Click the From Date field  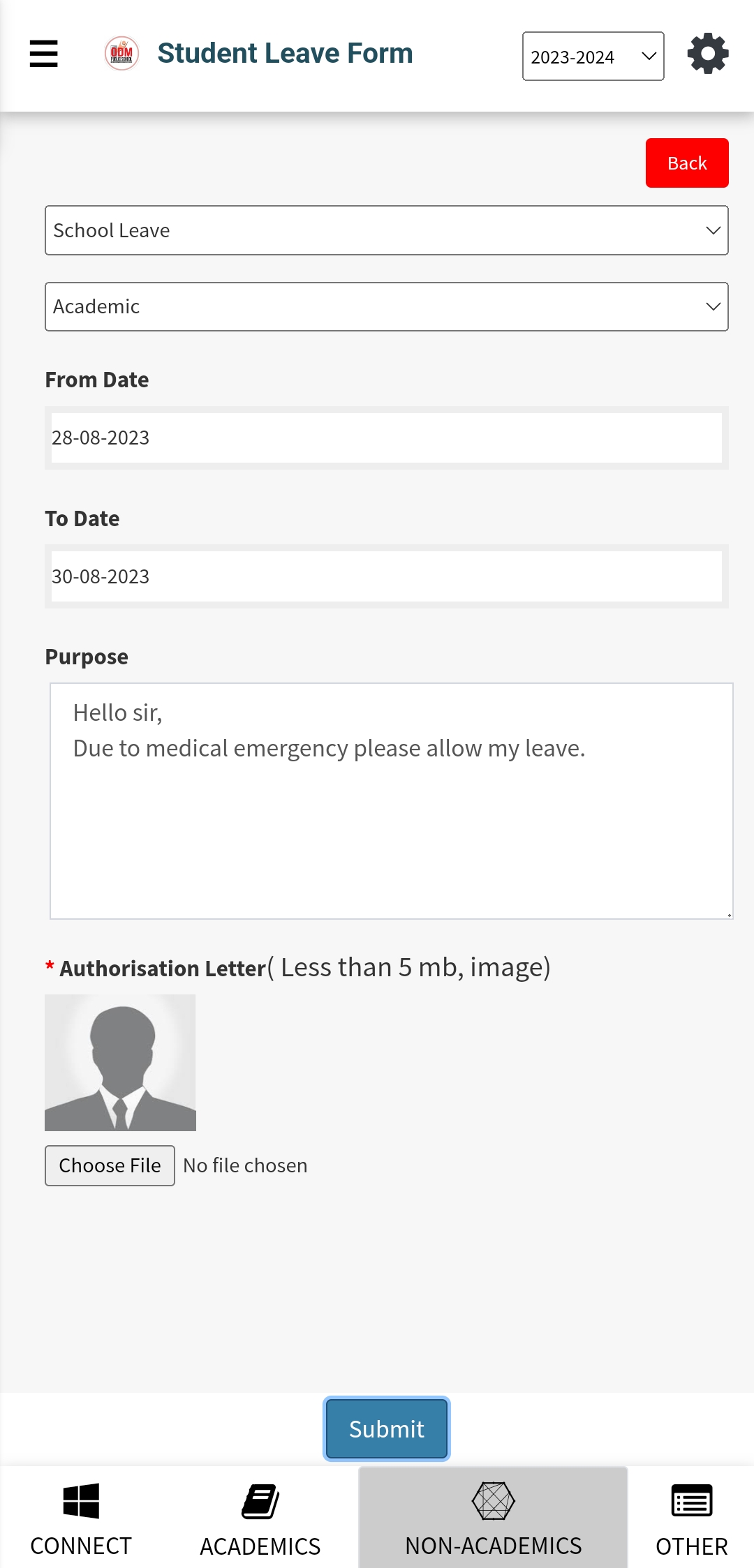tap(386, 438)
